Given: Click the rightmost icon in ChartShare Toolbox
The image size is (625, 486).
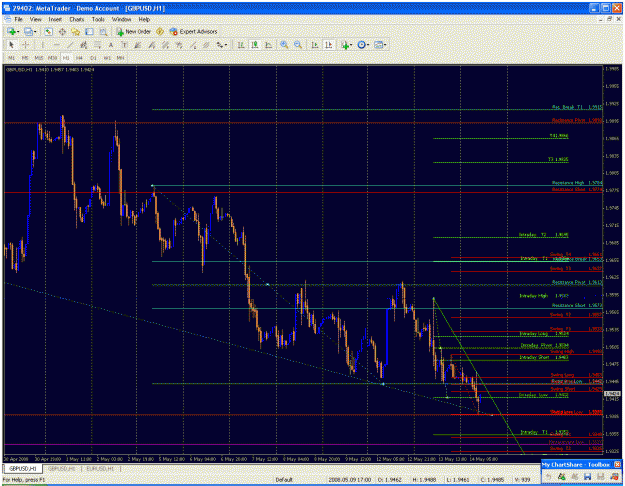Looking at the screenshot, I should point(615,476).
